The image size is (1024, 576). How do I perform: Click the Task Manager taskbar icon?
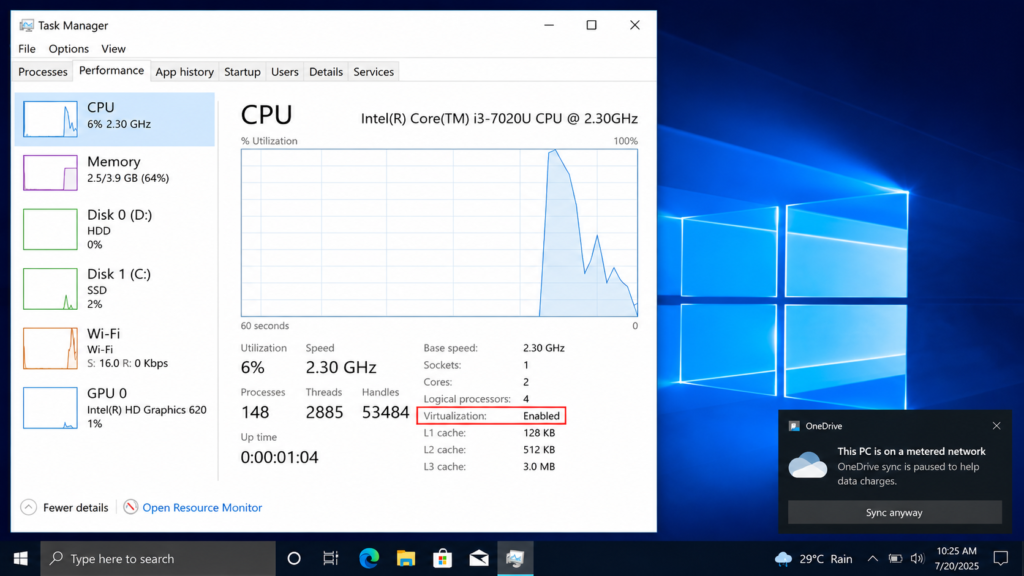pos(515,558)
